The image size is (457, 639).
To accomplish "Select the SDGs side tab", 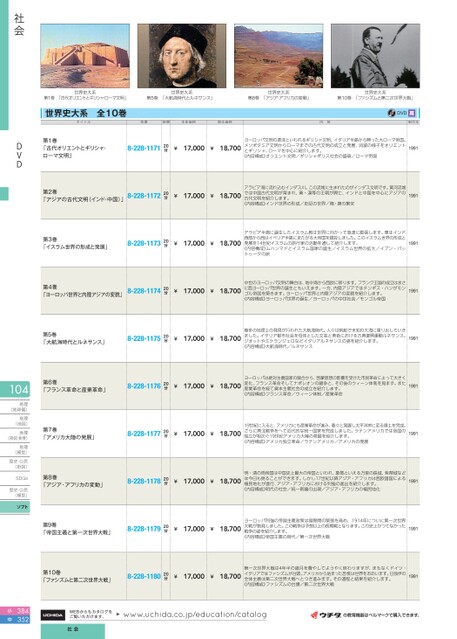I will click(x=15, y=478).
